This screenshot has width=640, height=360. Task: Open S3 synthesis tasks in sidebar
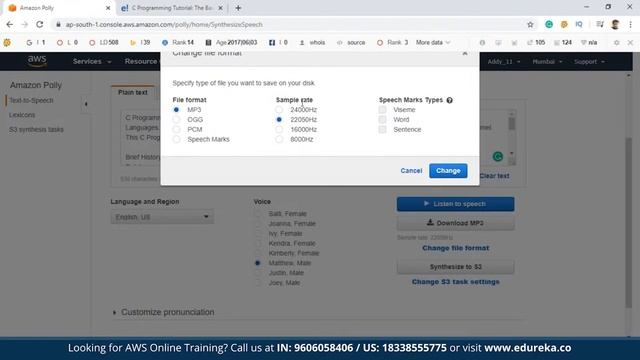tap(36, 130)
